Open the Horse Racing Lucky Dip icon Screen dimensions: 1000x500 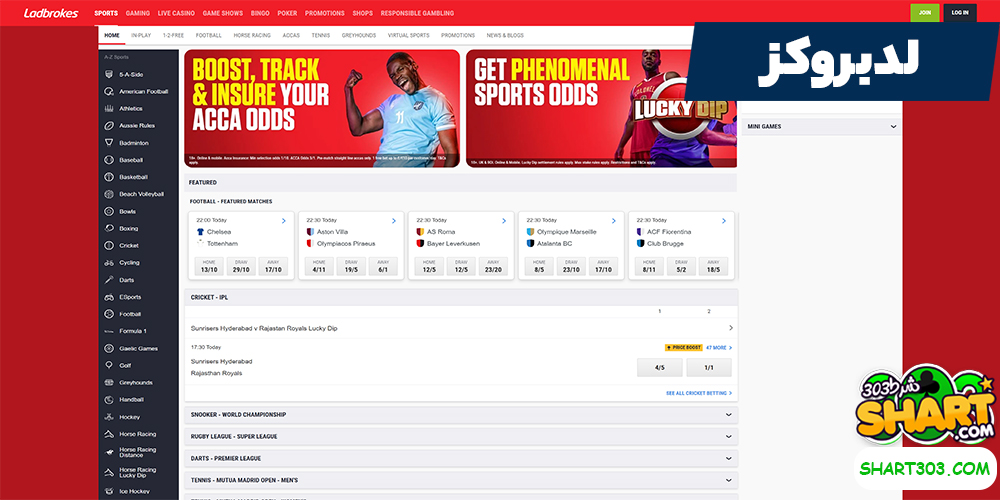tap(109, 473)
